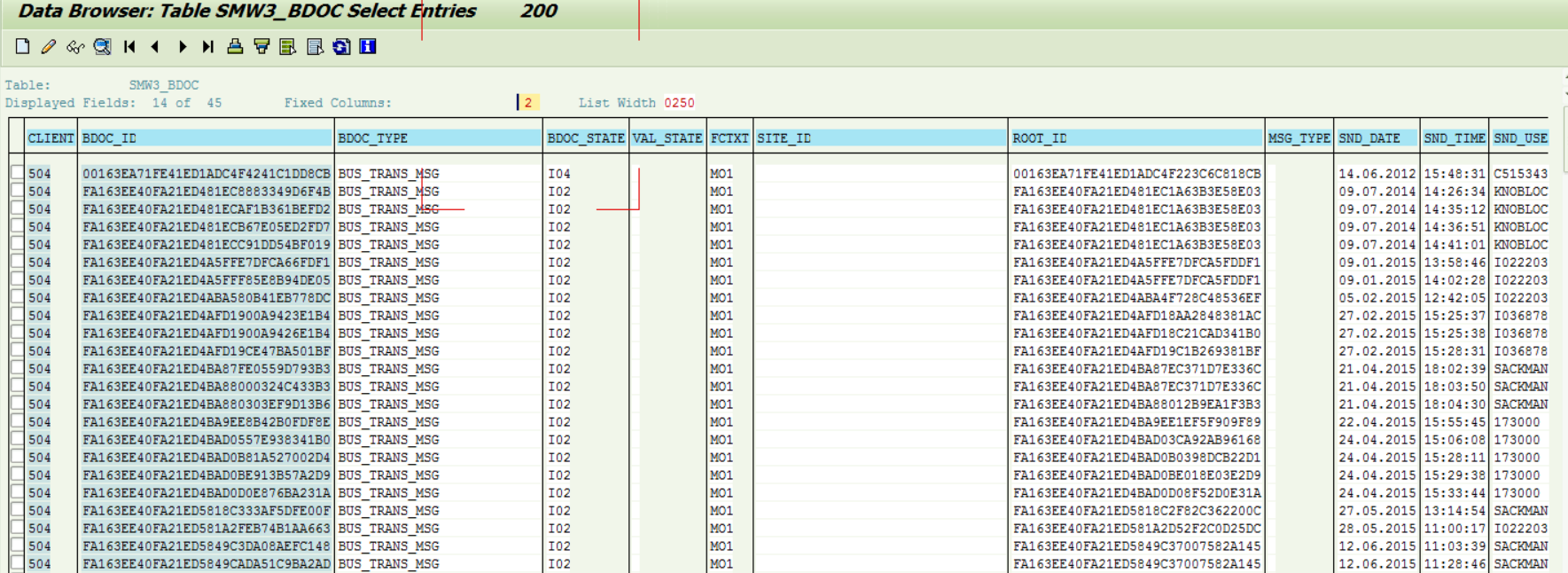
Task: Click send date 05.02.2015
Action: pyautogui.click(x=1377, y=298)
